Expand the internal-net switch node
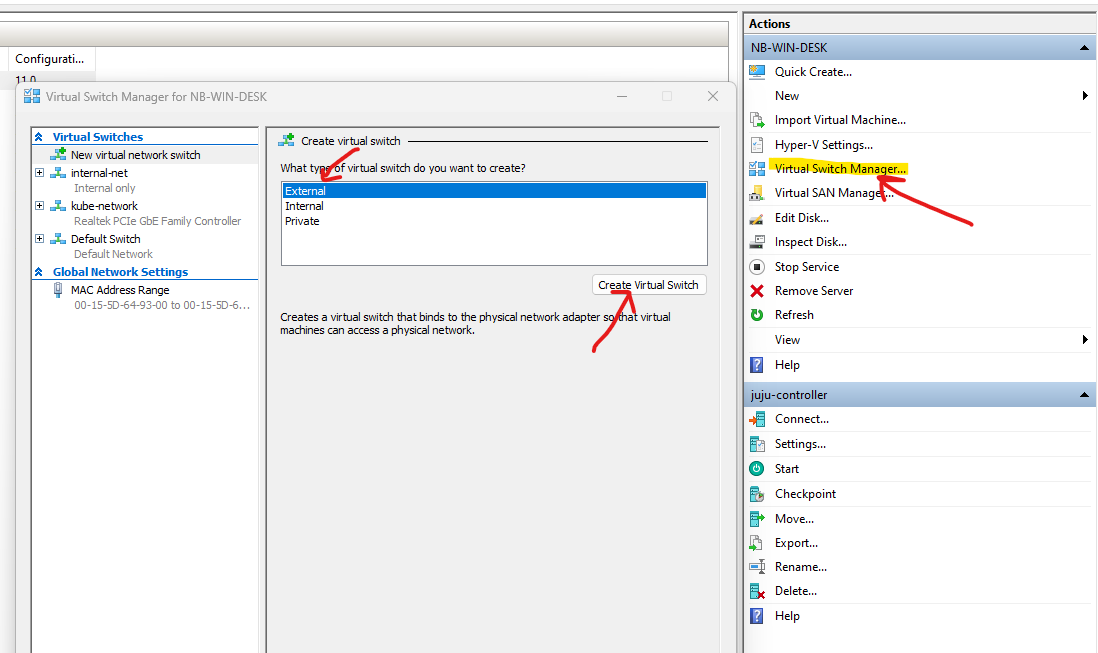Screen dimensions: 1098x653 click(40, 173)
